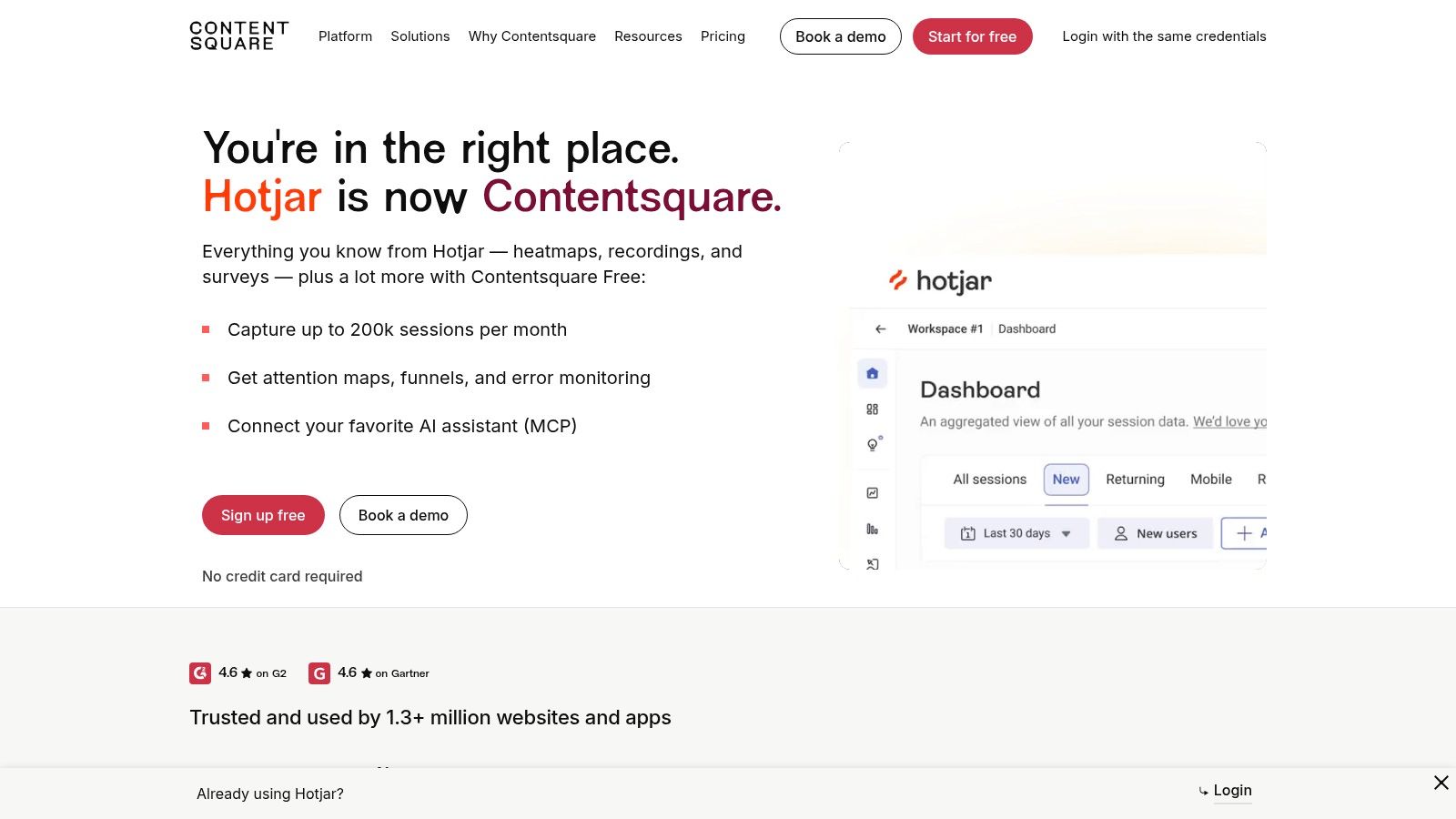Click the bar funnel icon in Hotjar sidebar
1456x819 pixels.
point(872,529)
